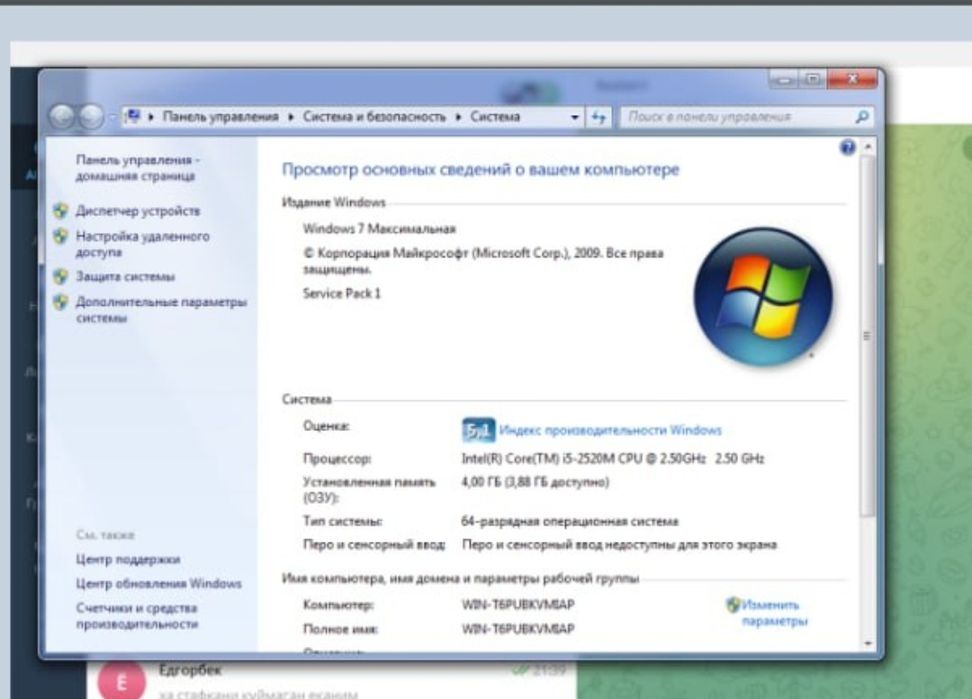Expand arrow before Панель управления breadcrumb
The height and width of the screenshot is (699, 972).
point(151,116)
